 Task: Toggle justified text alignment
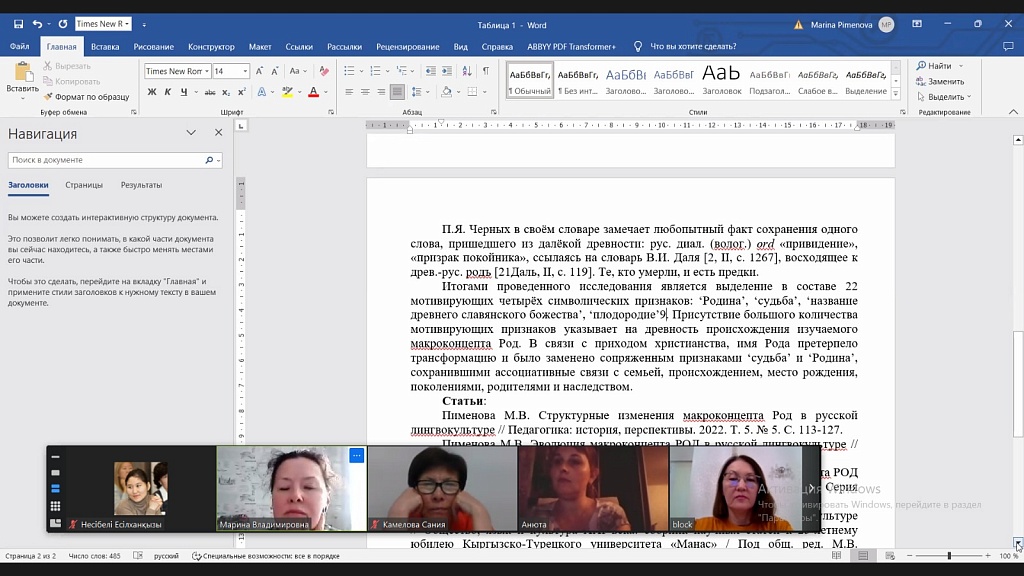397,92
